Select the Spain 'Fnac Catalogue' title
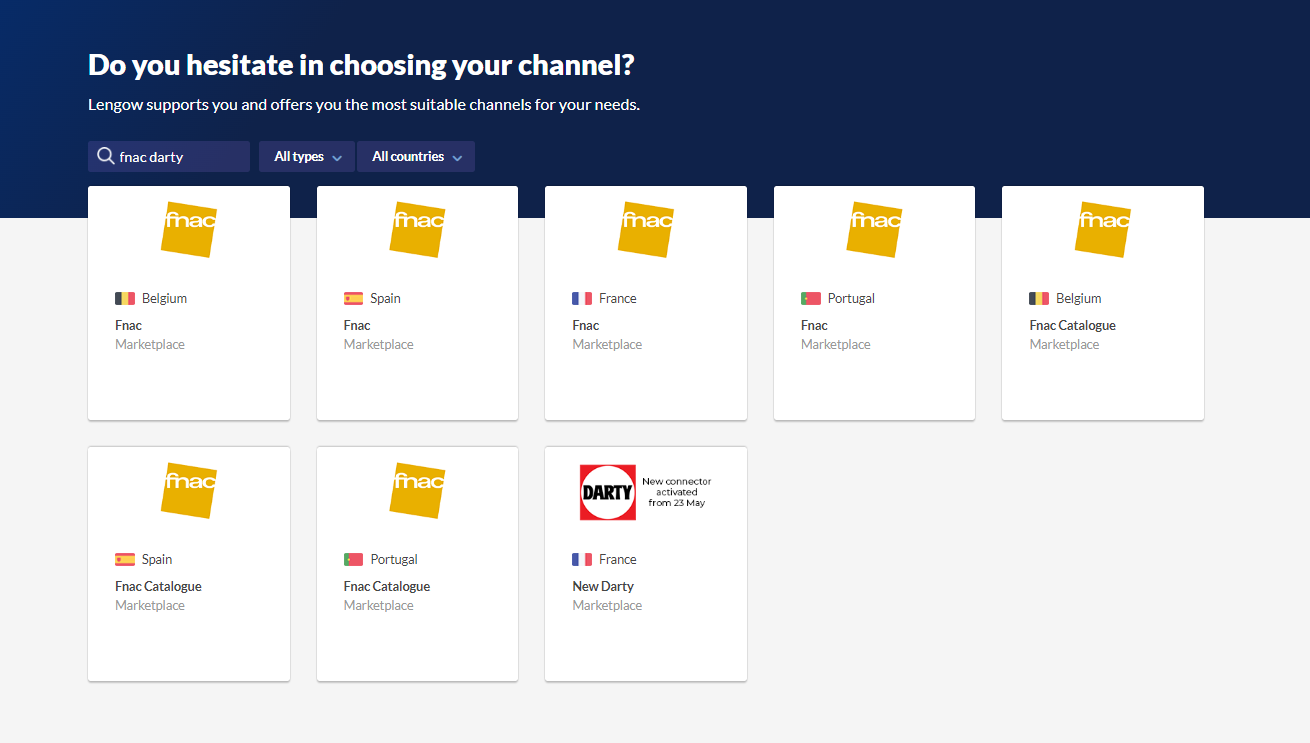The width and height of the screenshot is (1310, 743). click(x=158, y=587)
